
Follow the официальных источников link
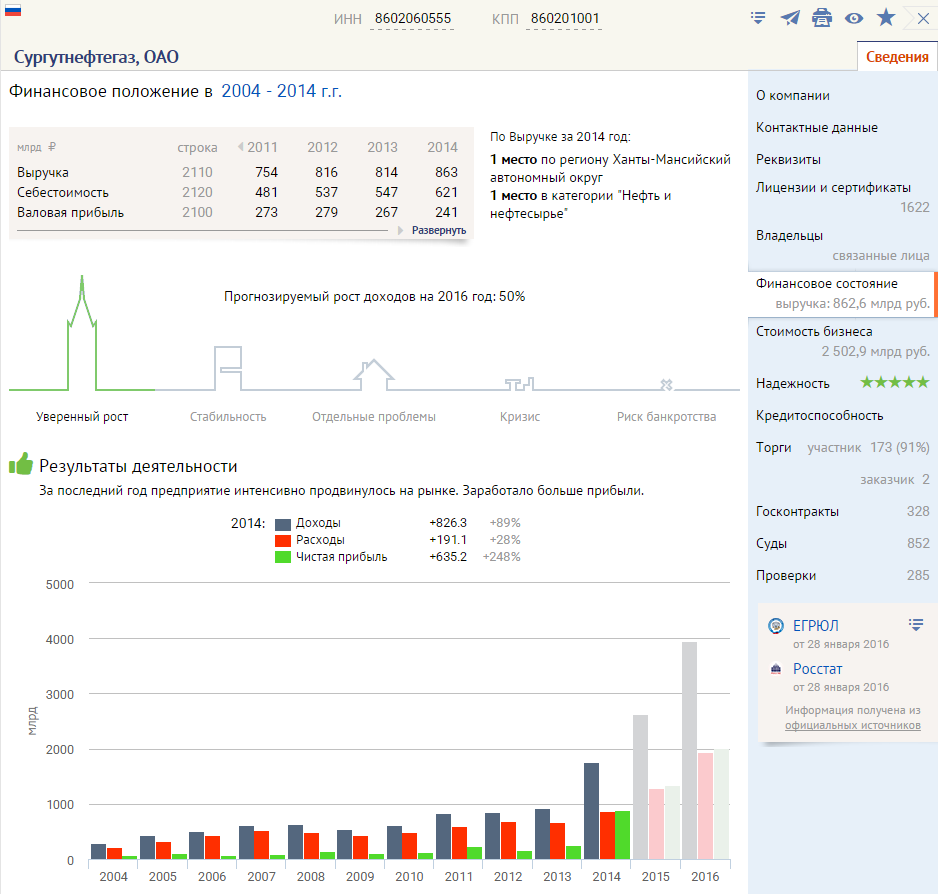point(852,725)
